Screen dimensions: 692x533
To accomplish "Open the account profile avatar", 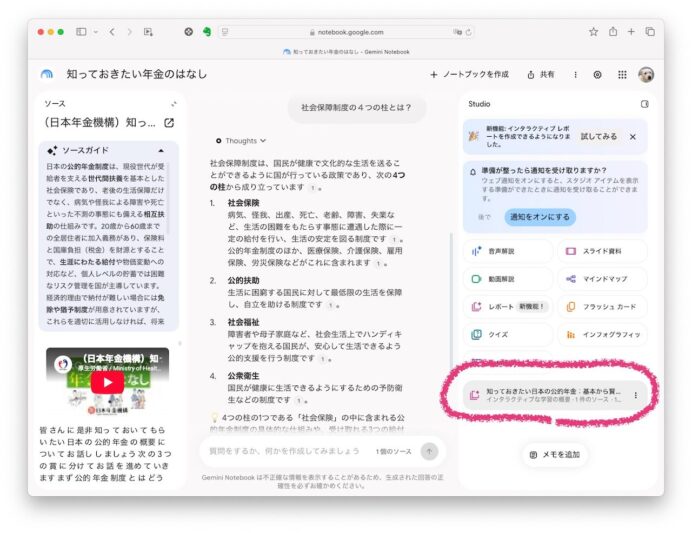I will (x=646, y=75).
